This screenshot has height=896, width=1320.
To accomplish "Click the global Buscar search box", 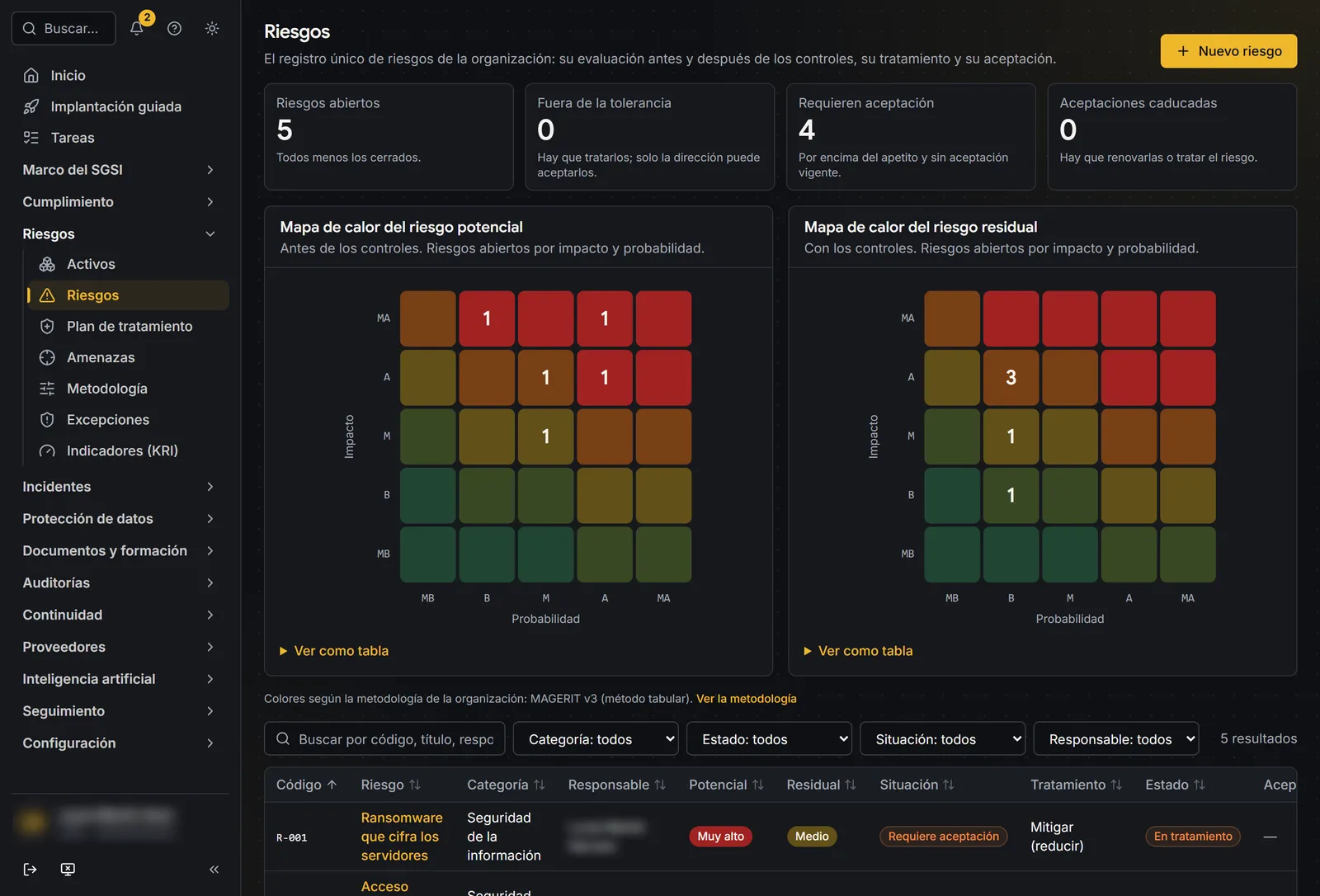I will (x=64, y=28).
